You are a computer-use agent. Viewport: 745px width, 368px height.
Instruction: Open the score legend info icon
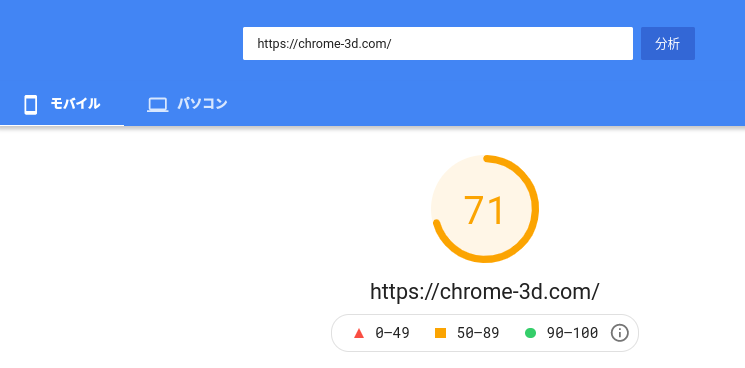(620, 333)
